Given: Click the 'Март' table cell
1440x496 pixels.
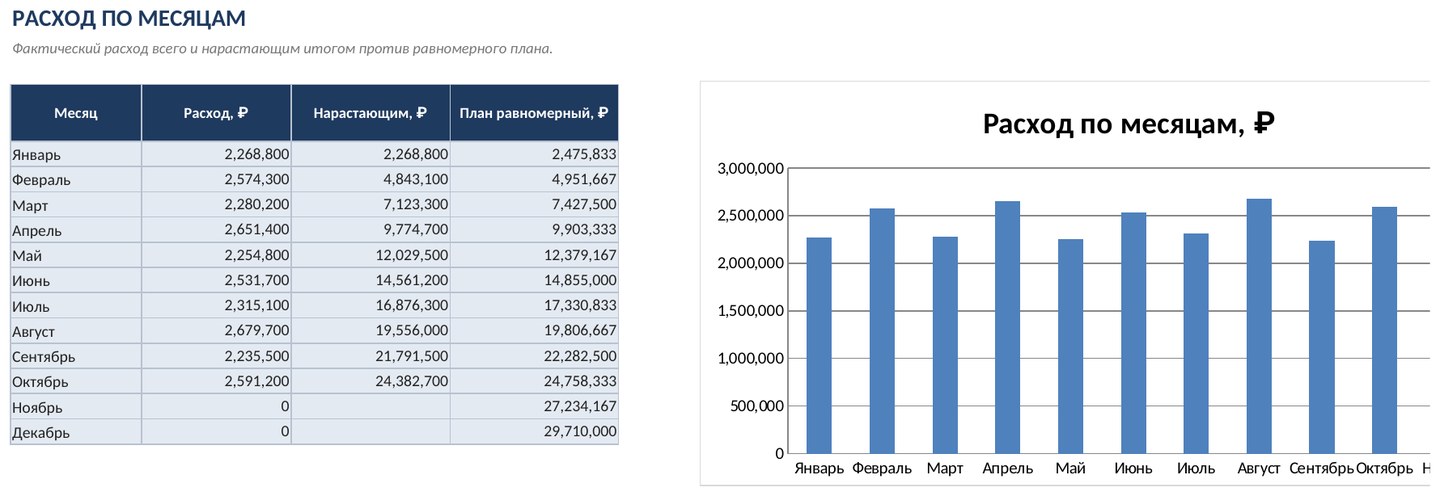Looking at the screenshot, I should tap(76, 205).
